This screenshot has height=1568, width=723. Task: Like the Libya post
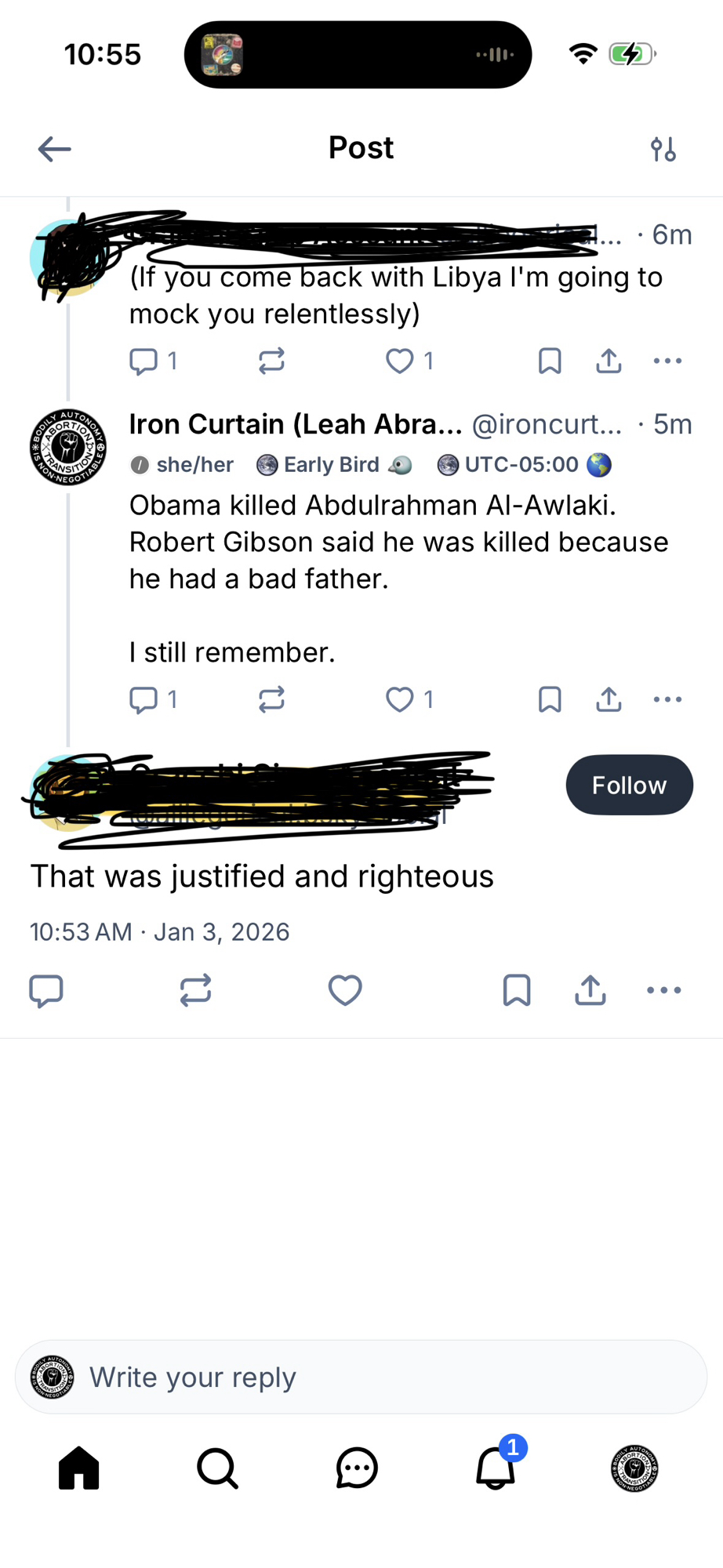(x=400, y=361)
